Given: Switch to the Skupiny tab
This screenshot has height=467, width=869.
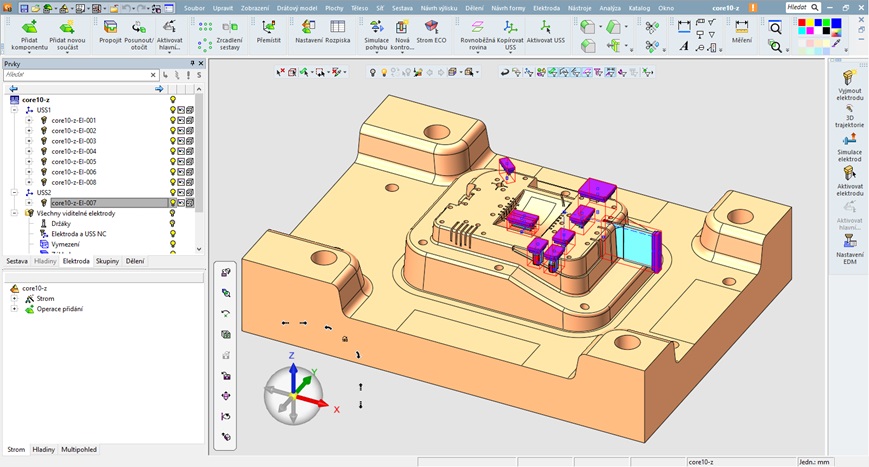Looking at the screenshot, I should (x=107, y=261).
